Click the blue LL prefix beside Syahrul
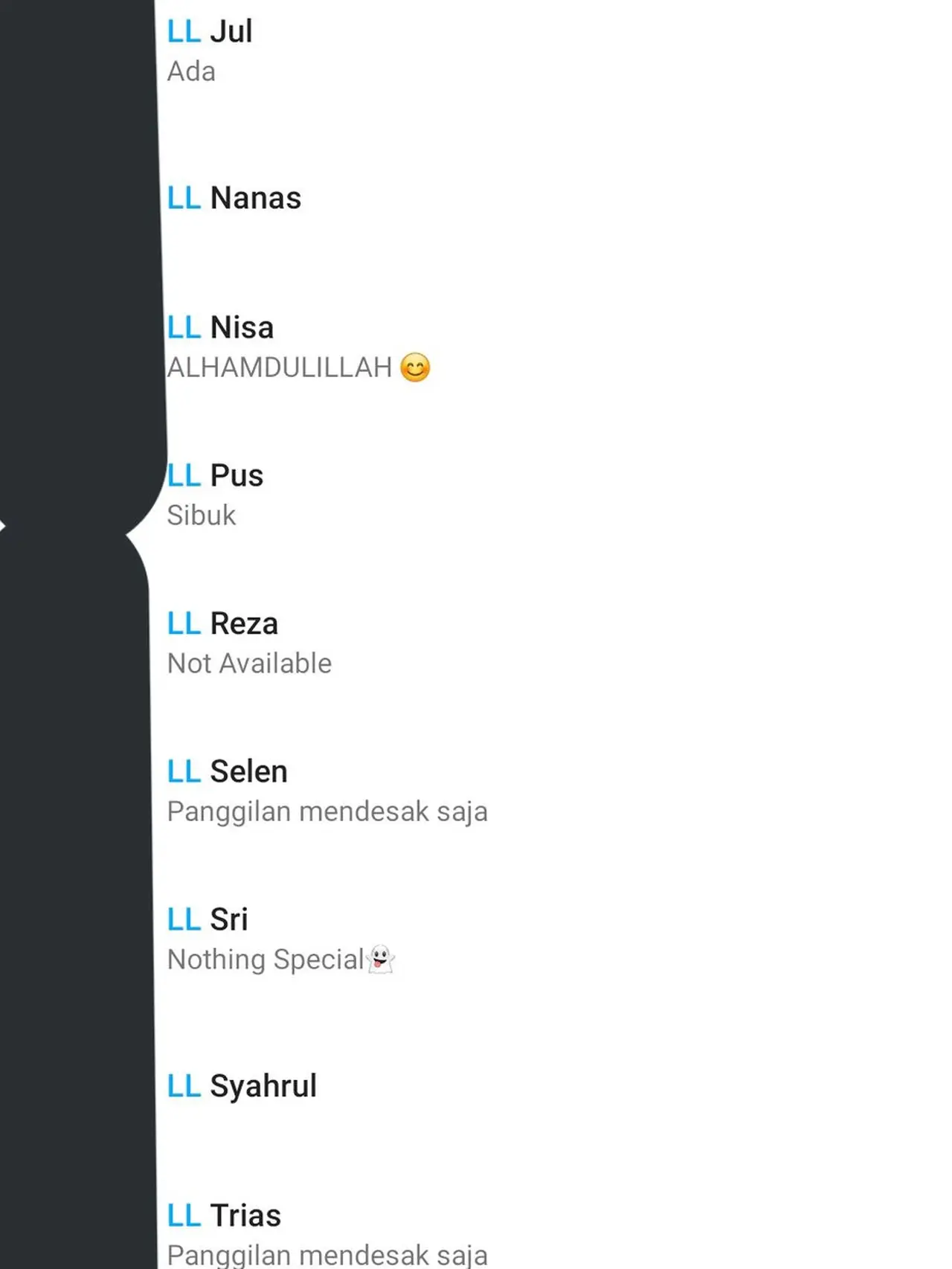952x1269 pixels. coord(184,1087)
